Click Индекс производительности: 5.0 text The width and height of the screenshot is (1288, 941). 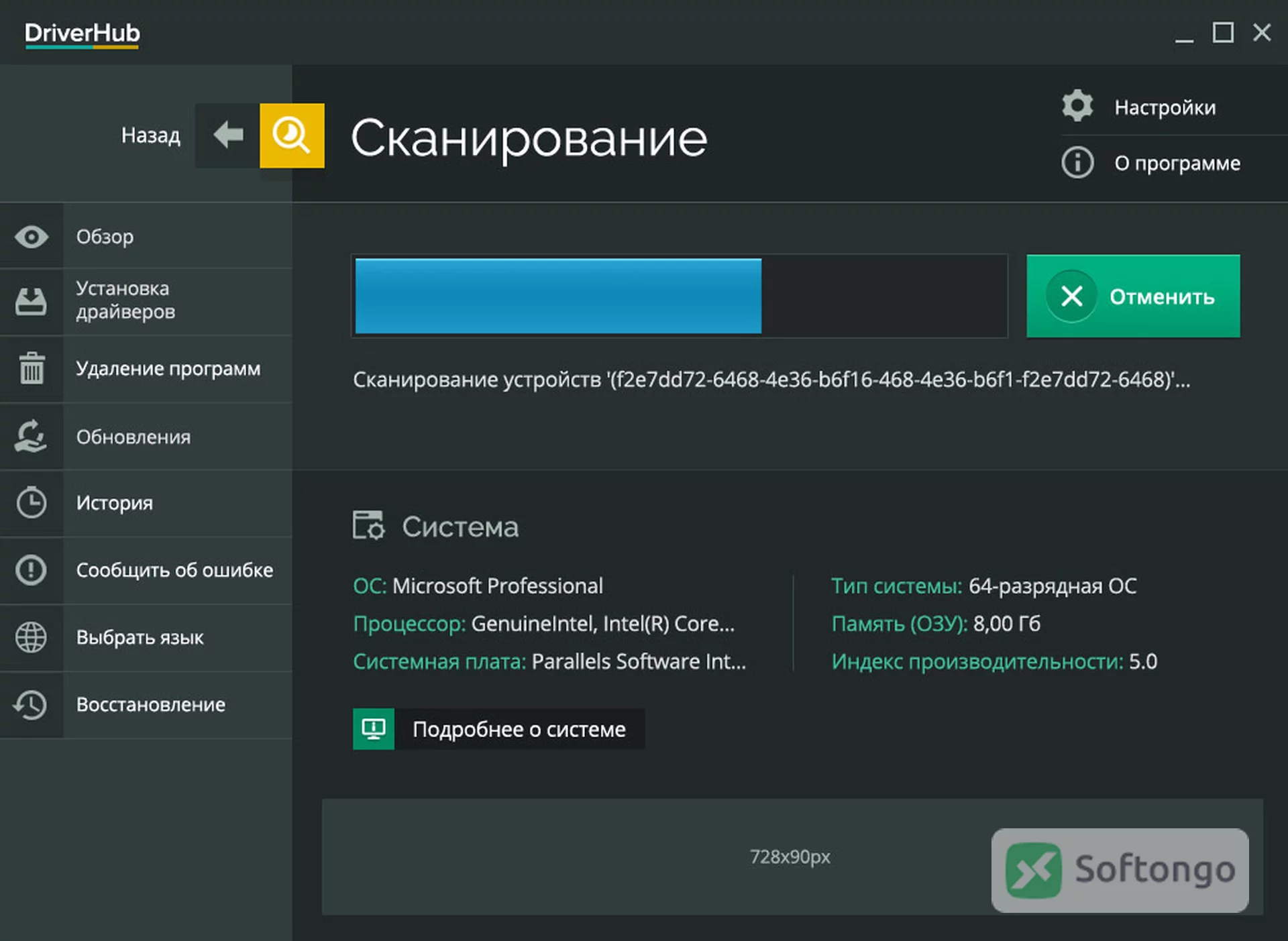pyautogui.click(x=994, y=661)
